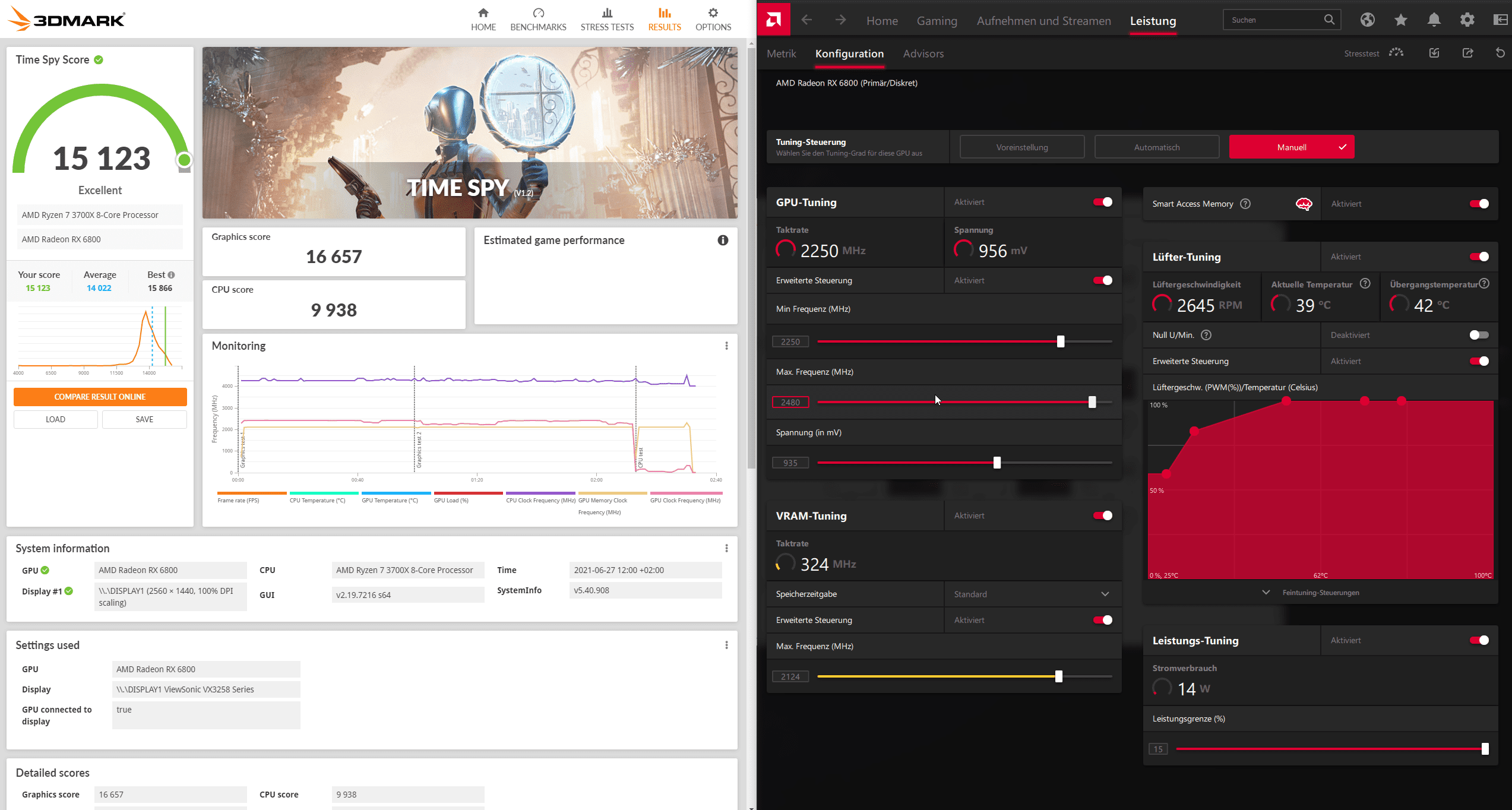1512x810 pixels.
Task: Click the Null U/Min. help icon
Action: (x=1206, y=335)
